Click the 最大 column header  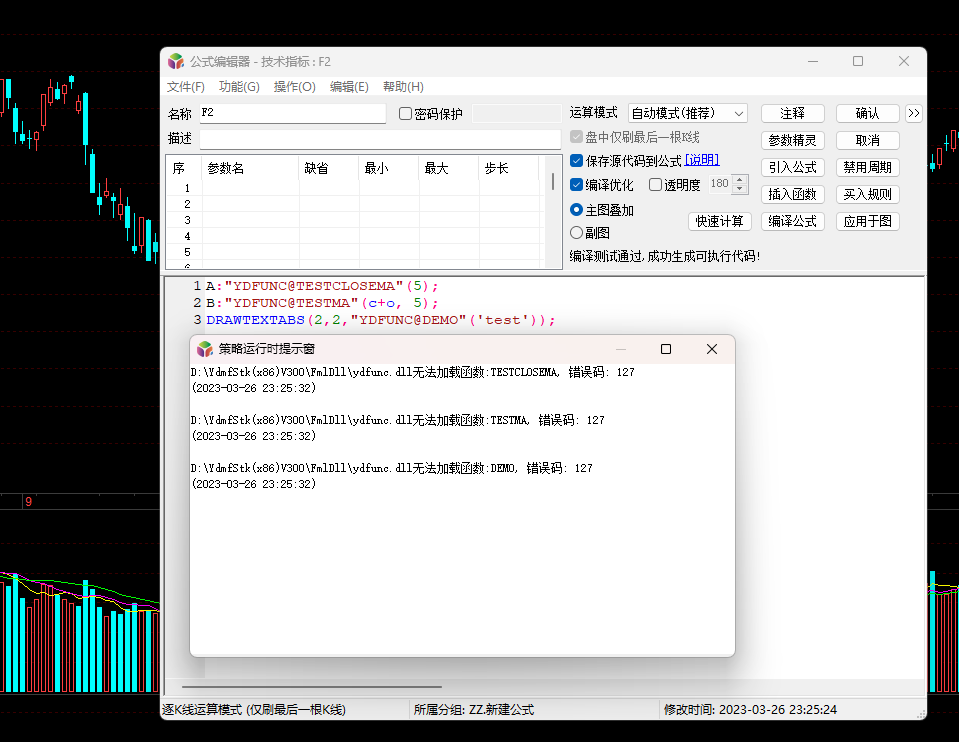click(x=448, y=168)
